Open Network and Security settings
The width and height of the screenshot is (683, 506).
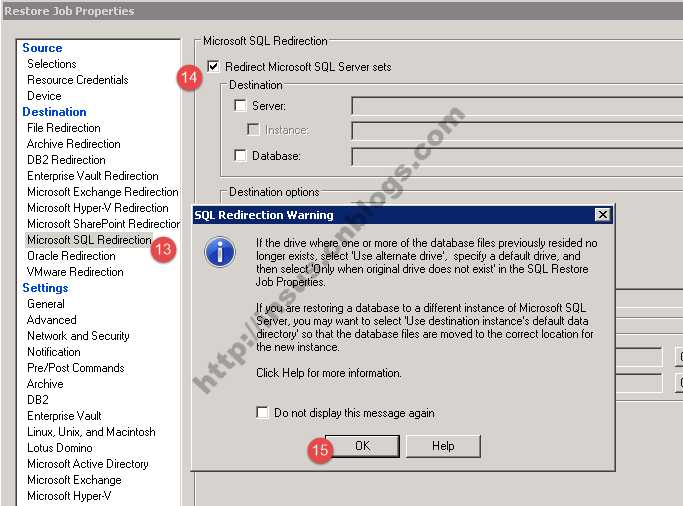(78, 336)
